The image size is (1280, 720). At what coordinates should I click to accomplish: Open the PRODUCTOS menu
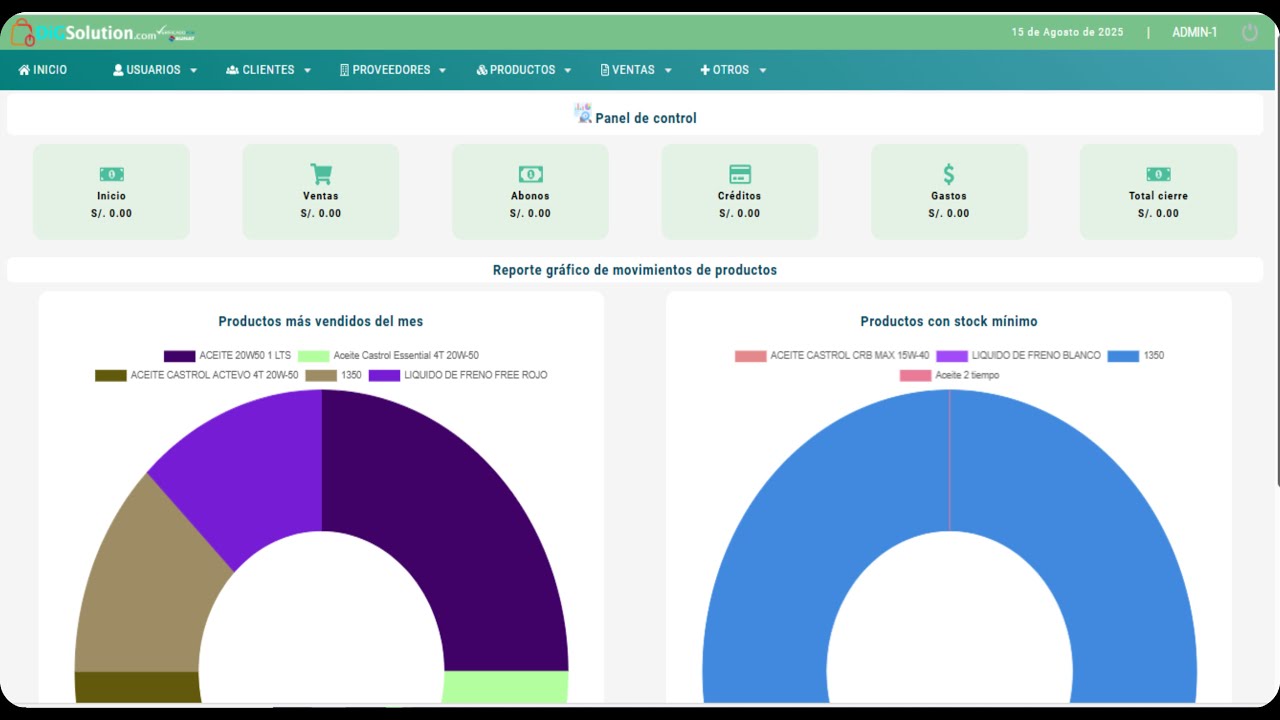pos(524,70)
